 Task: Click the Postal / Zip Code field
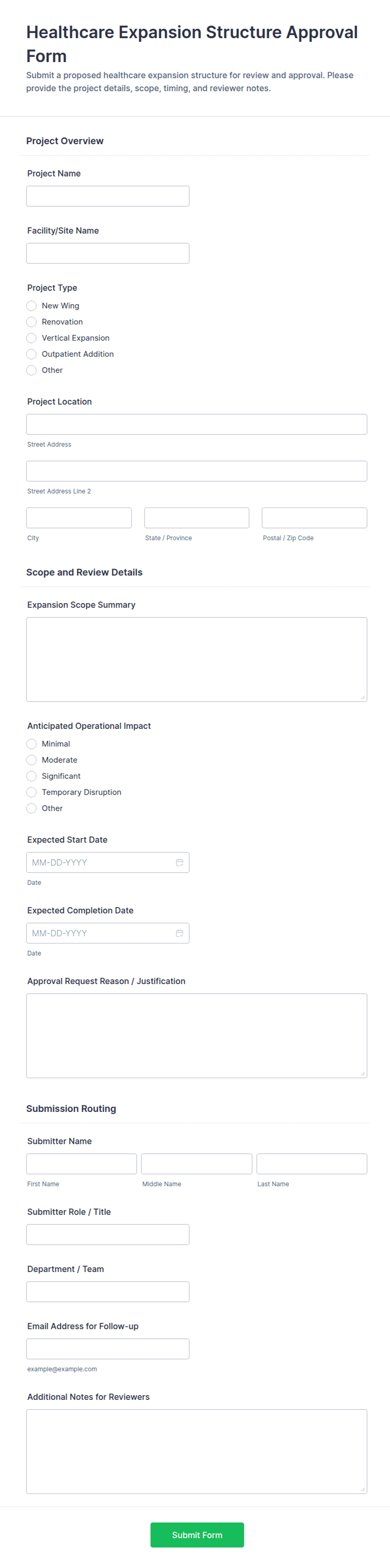[x=315, y=517]
